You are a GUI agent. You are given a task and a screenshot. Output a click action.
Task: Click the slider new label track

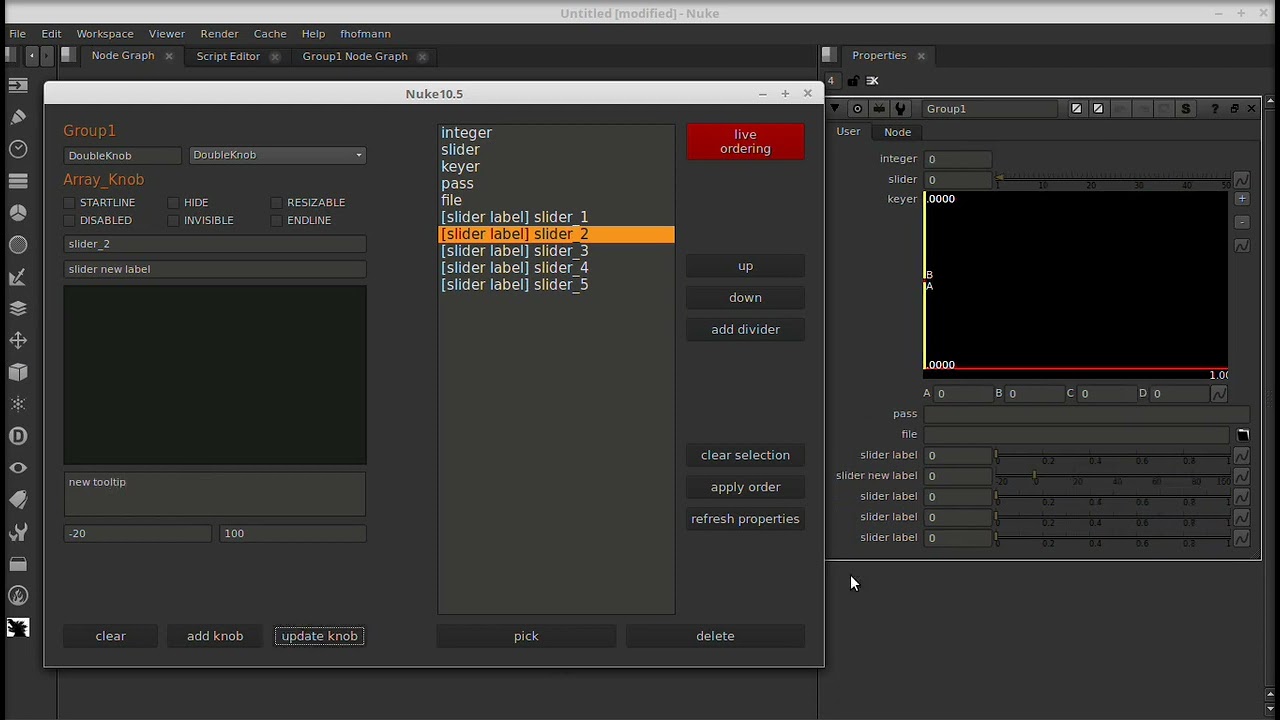coord(1112,476)
